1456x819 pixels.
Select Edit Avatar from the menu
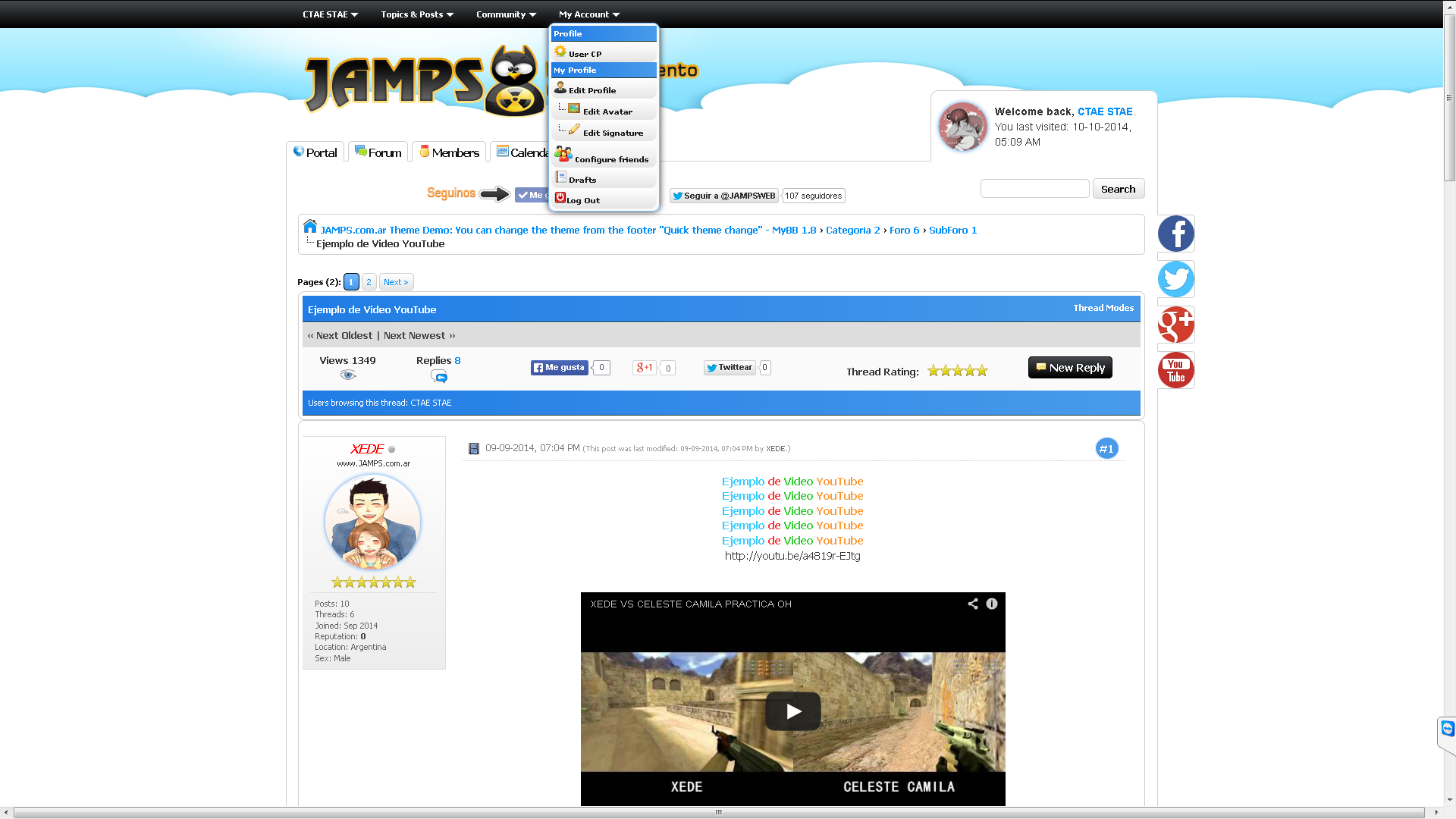click(x=607, y=111)
